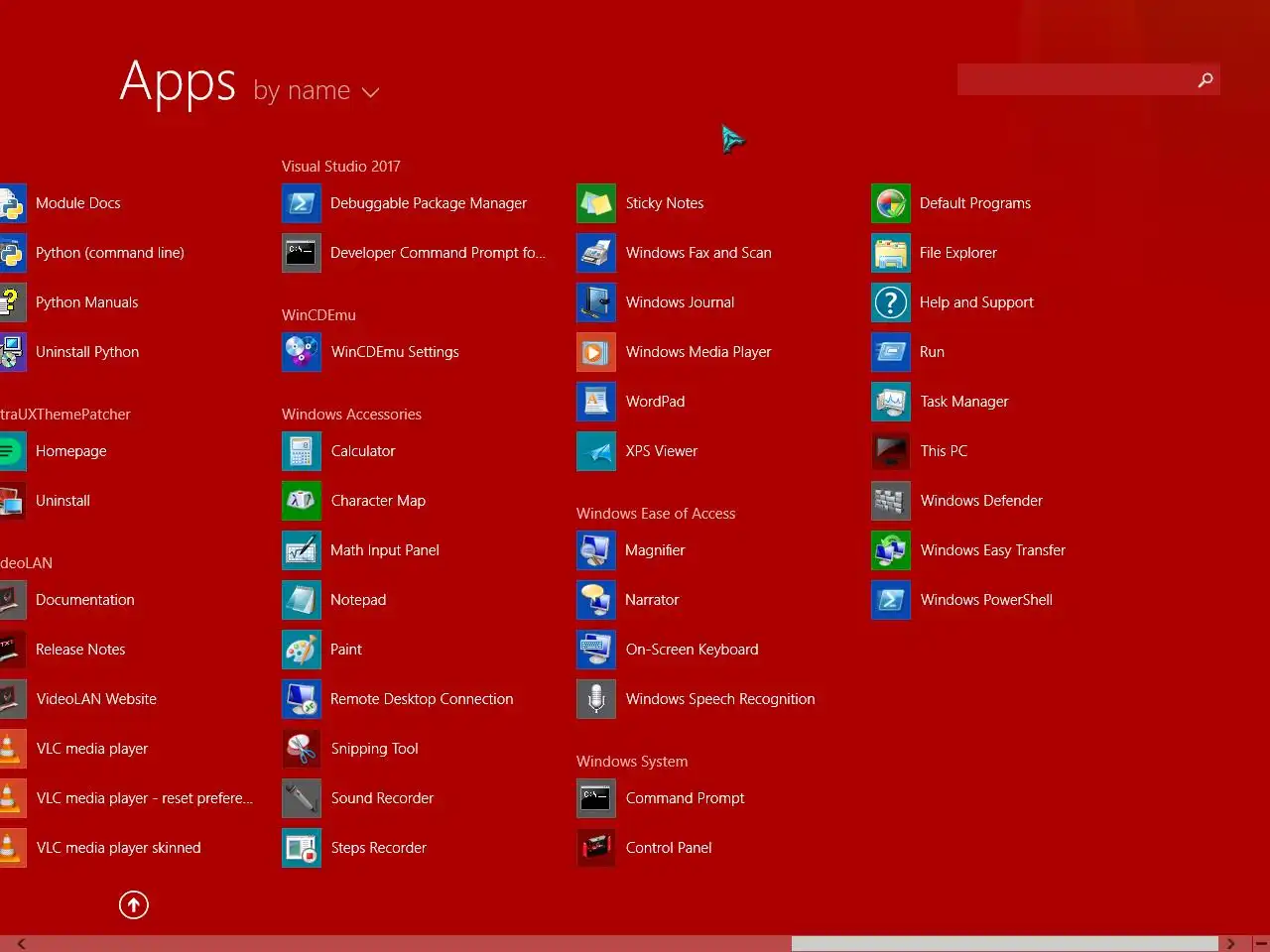This screenshot has height=952, width=1270.
Task: Click the up arrow to return to Start
Action: (x=134, y=904)
